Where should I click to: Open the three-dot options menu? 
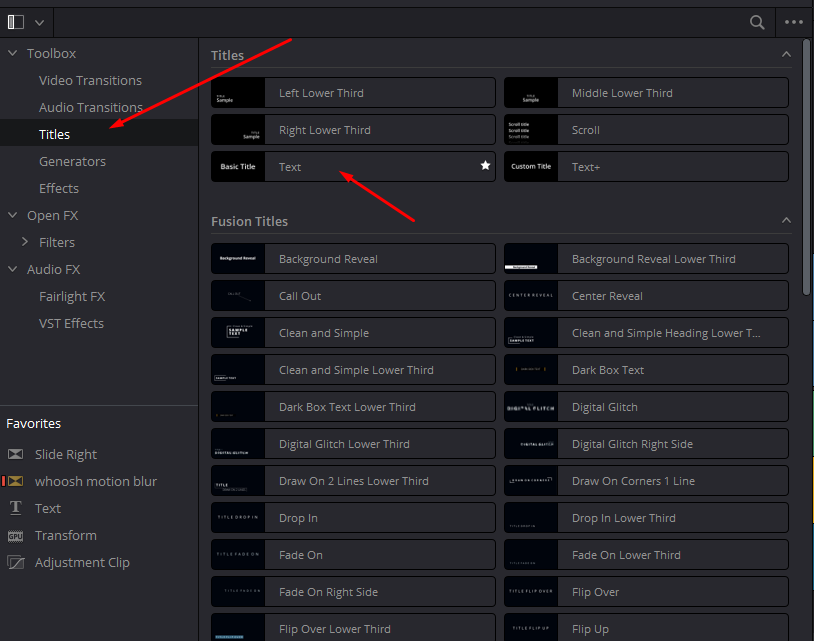794,21
